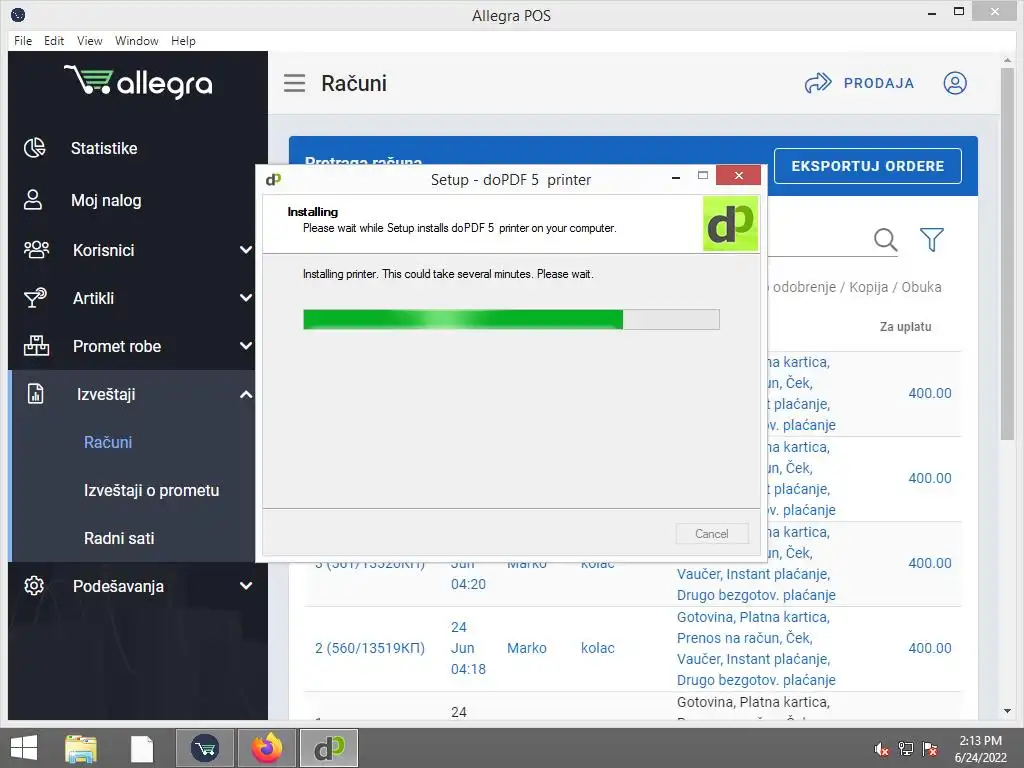Open File Explorer from taskbar

(81, 748)
